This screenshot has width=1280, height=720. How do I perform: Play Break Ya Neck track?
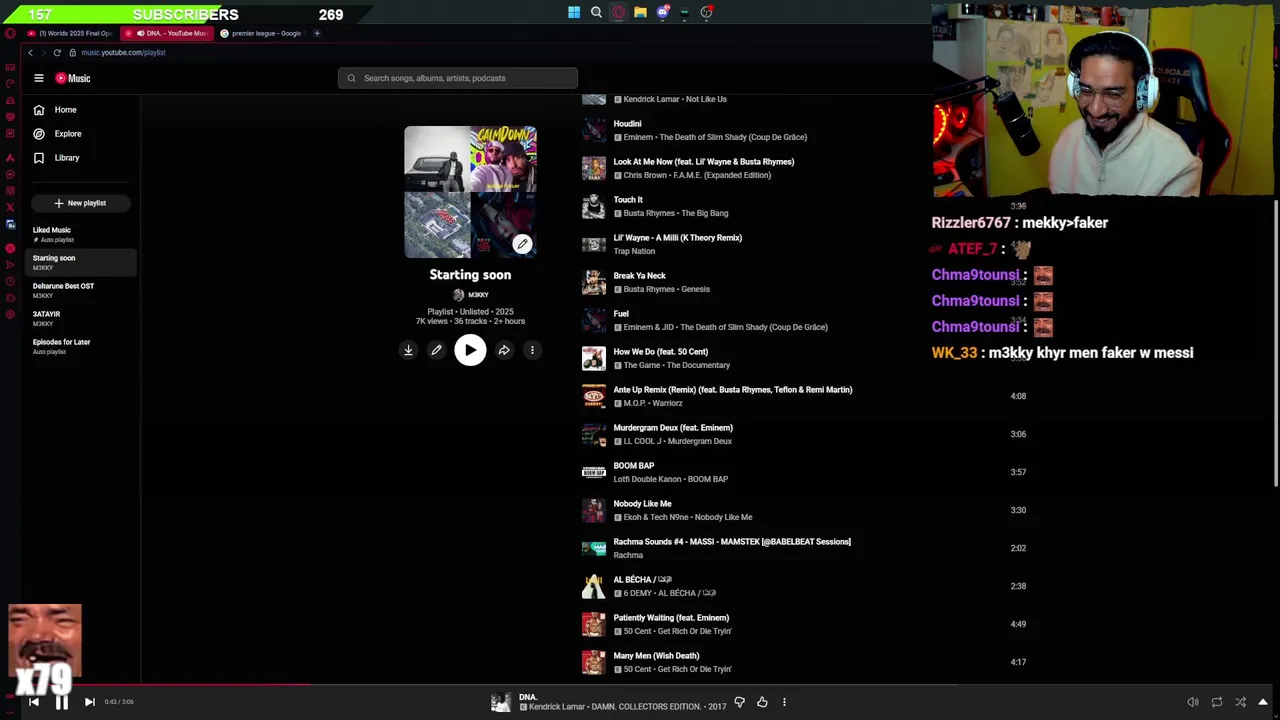click(x=639, y=276)
